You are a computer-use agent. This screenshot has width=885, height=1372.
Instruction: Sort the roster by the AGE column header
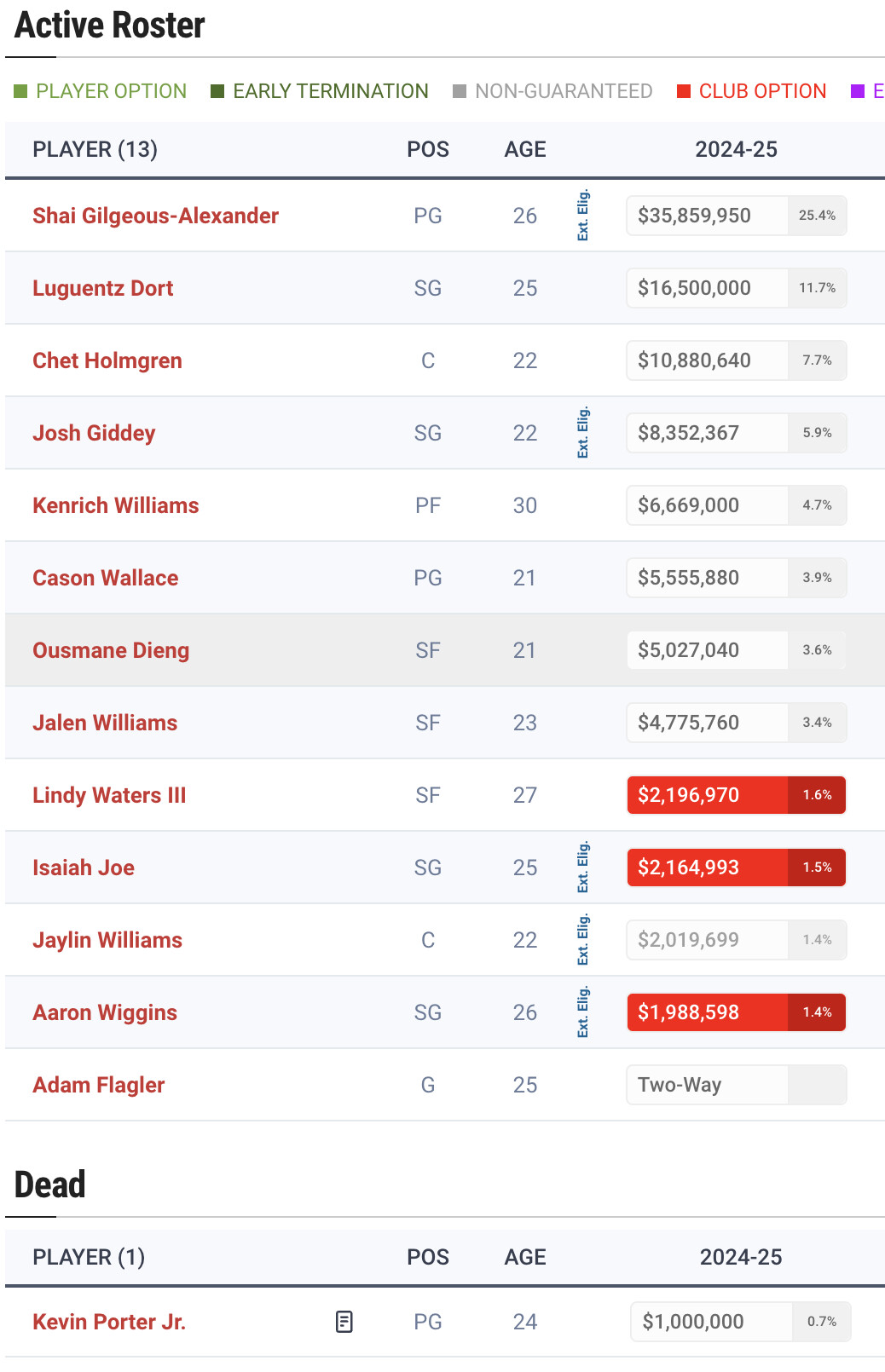pos(524,149)
